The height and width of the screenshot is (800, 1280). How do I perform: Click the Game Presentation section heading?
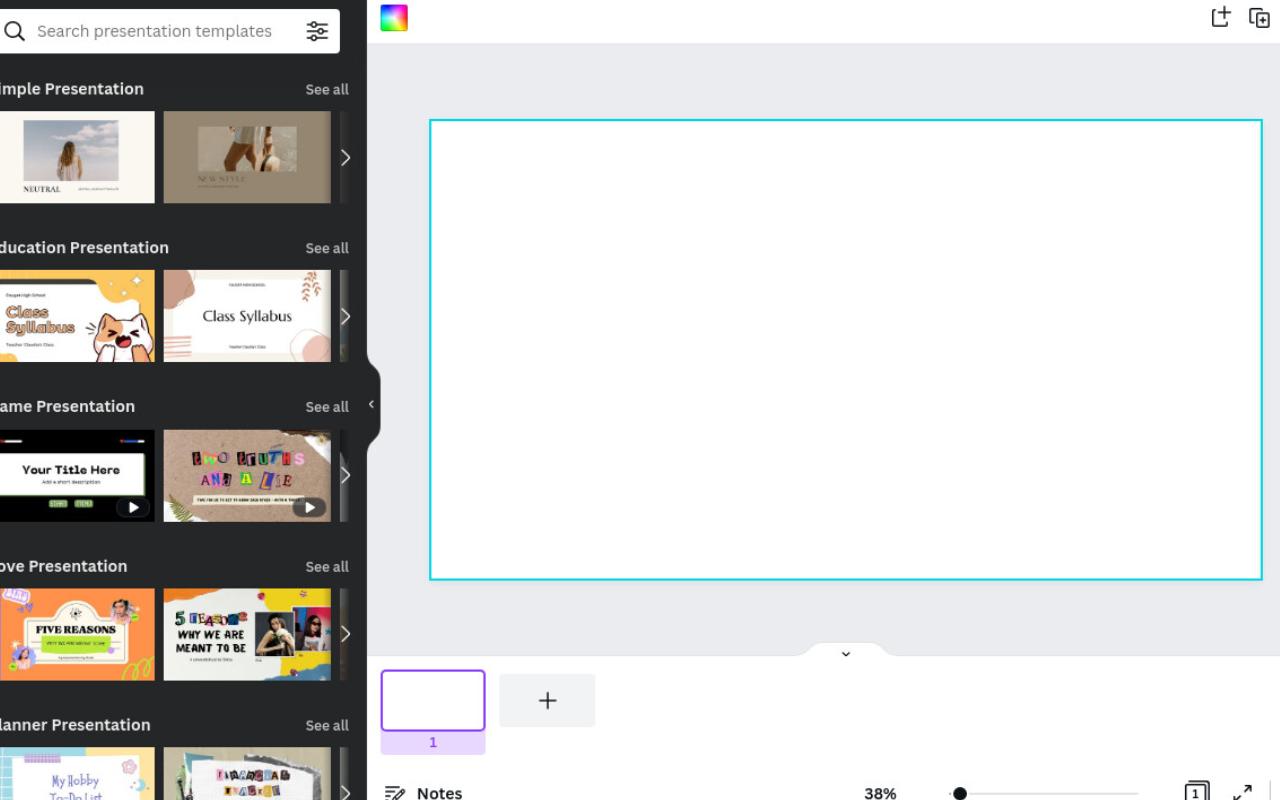click(67, 406)
